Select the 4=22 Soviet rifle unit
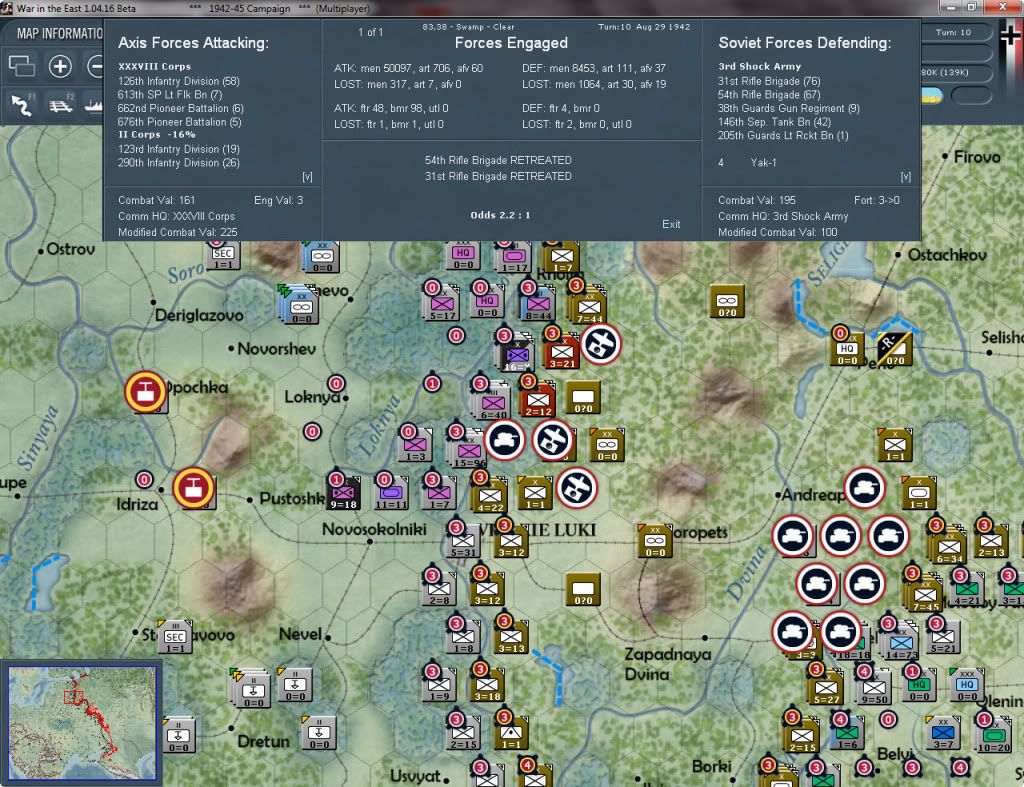 [x=490, y=496]
